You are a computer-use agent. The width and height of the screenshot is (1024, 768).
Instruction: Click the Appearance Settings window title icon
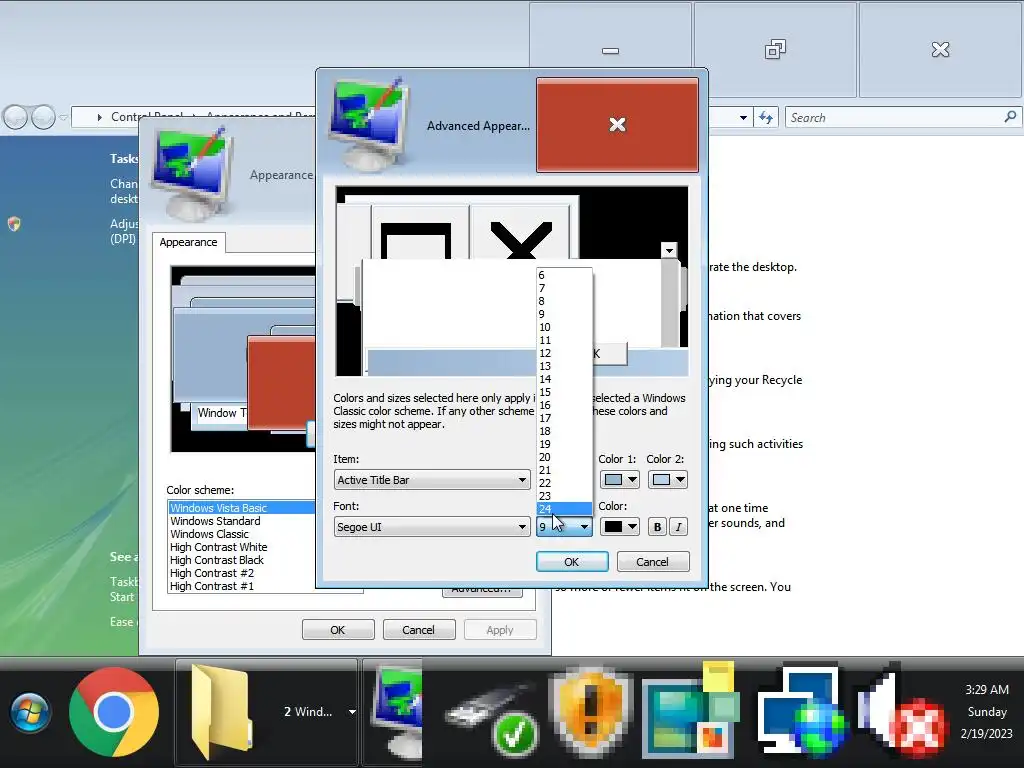191,172
